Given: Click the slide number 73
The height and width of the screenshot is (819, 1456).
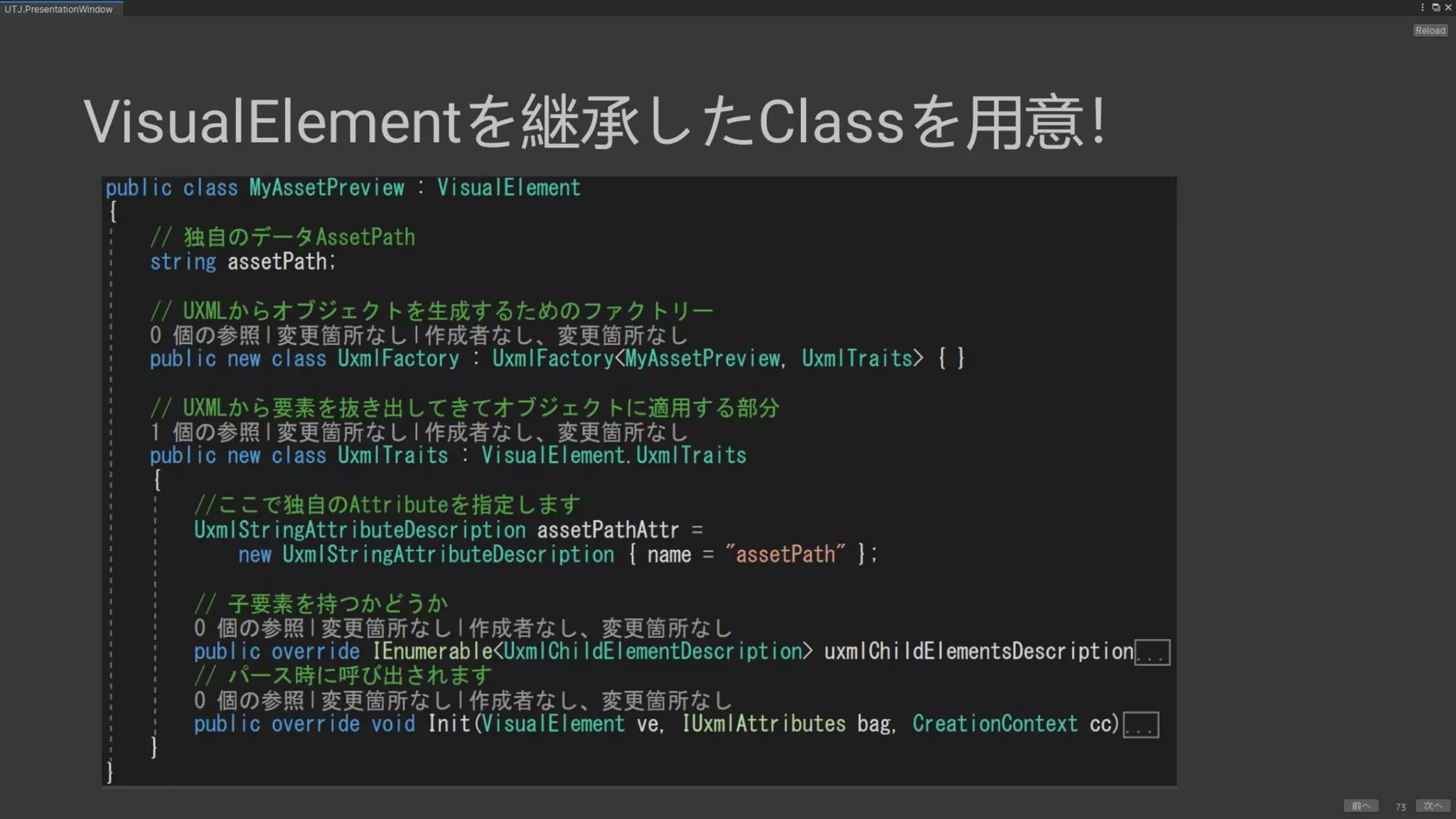Looking at the screenshot, I should [x=1401, y=807].
